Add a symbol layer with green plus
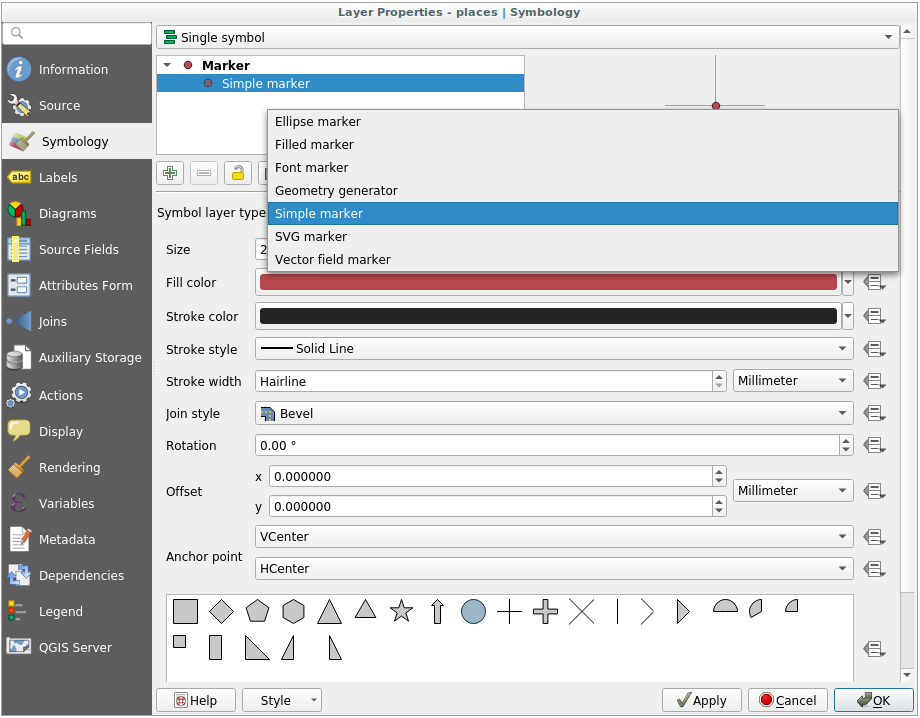The height and width of the screenshot is (718, 920). [x=171, y=173]
